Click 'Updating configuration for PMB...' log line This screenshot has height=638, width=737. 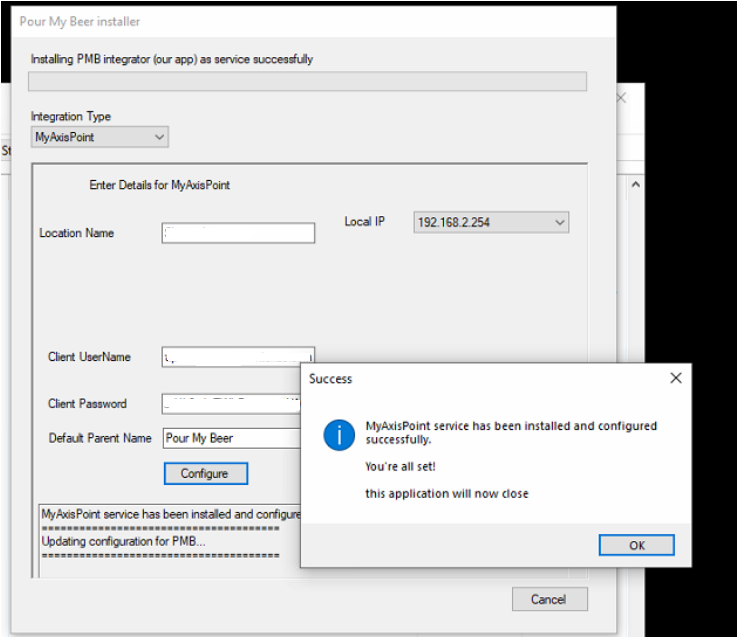point(124,541)
